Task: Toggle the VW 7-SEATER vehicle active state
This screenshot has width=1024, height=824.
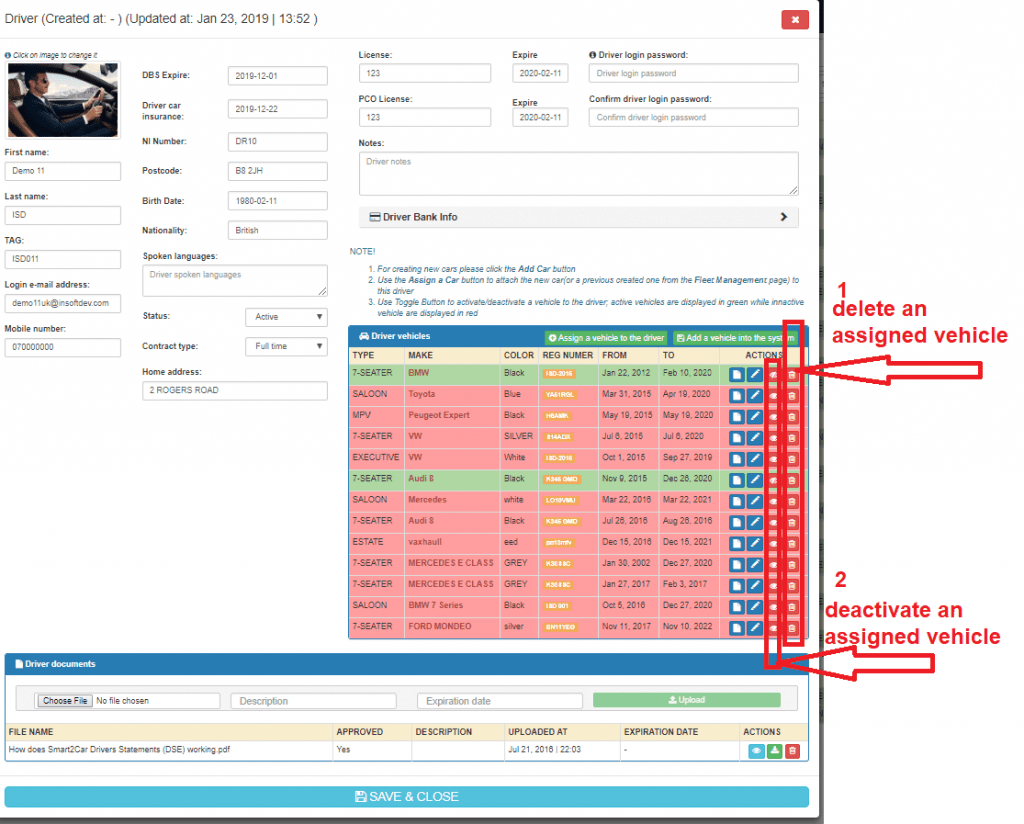Action: [775, 437]
